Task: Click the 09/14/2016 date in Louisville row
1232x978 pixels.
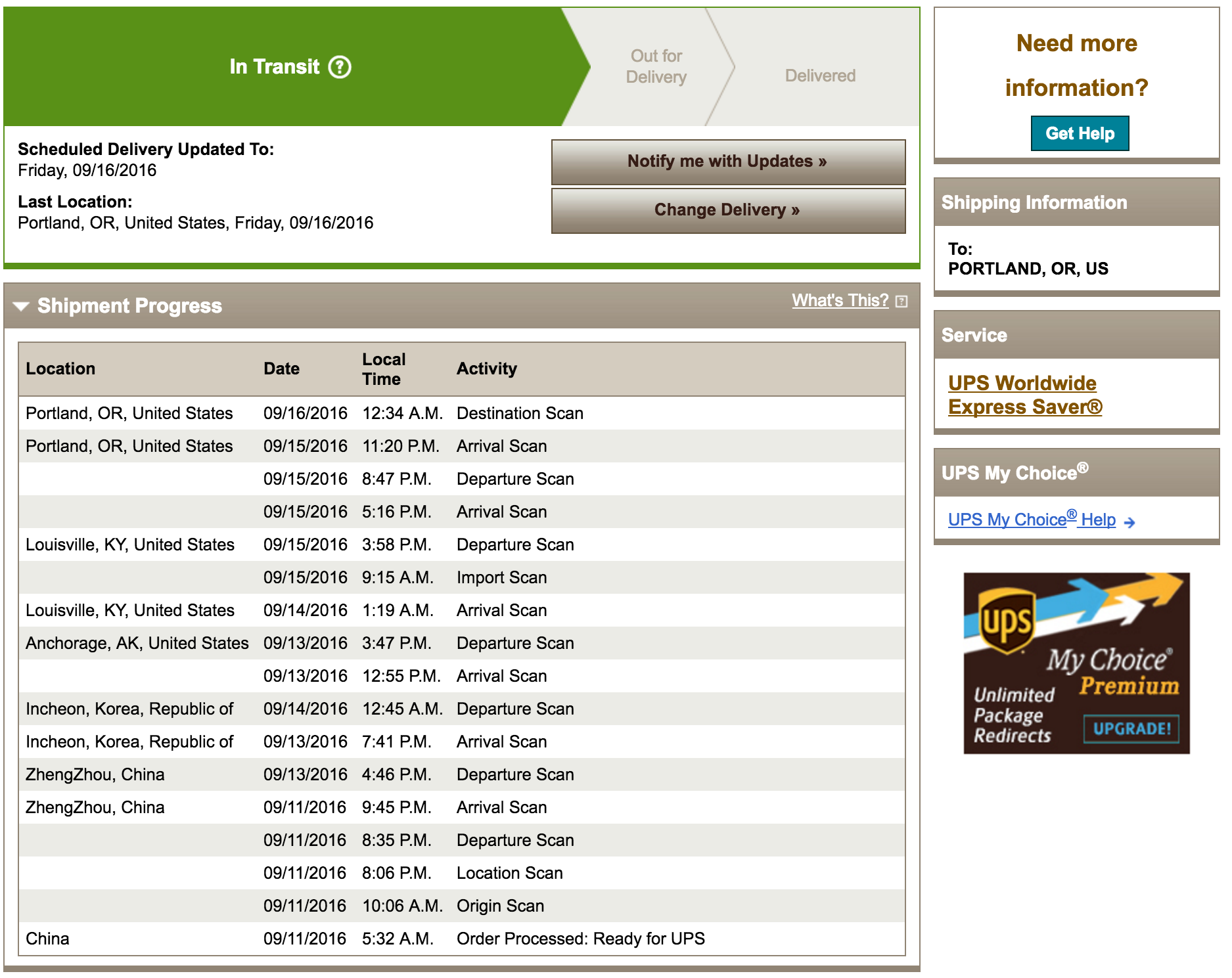Action: (x=306, y=610)
